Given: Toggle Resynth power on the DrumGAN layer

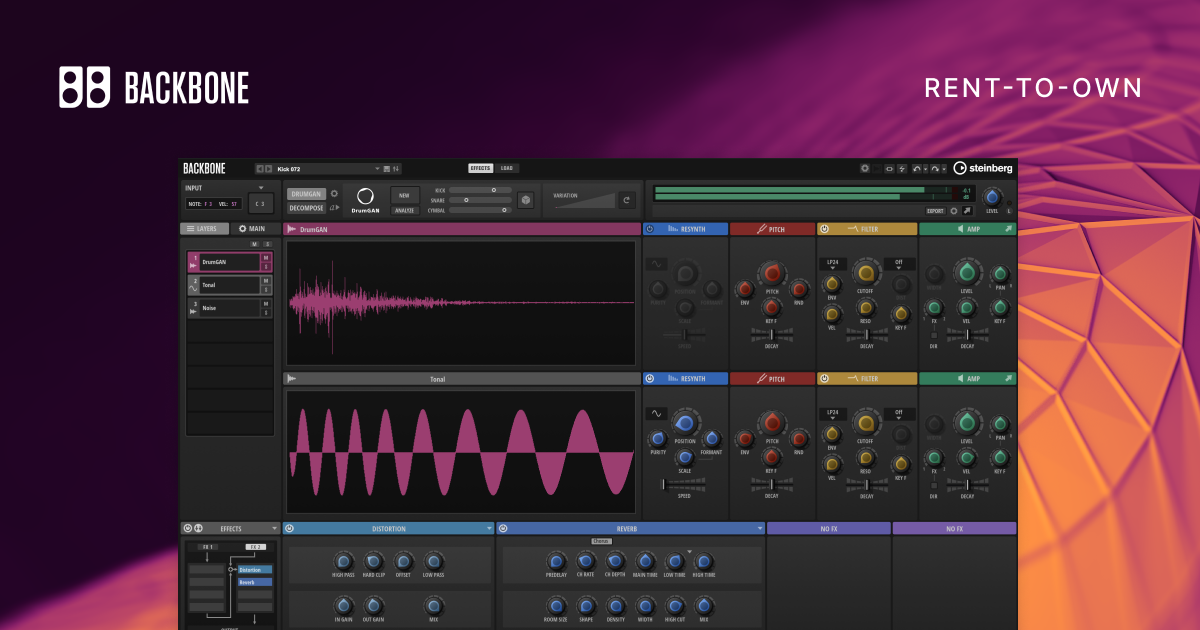Looking at the screenshot, I should click(649, 229).
